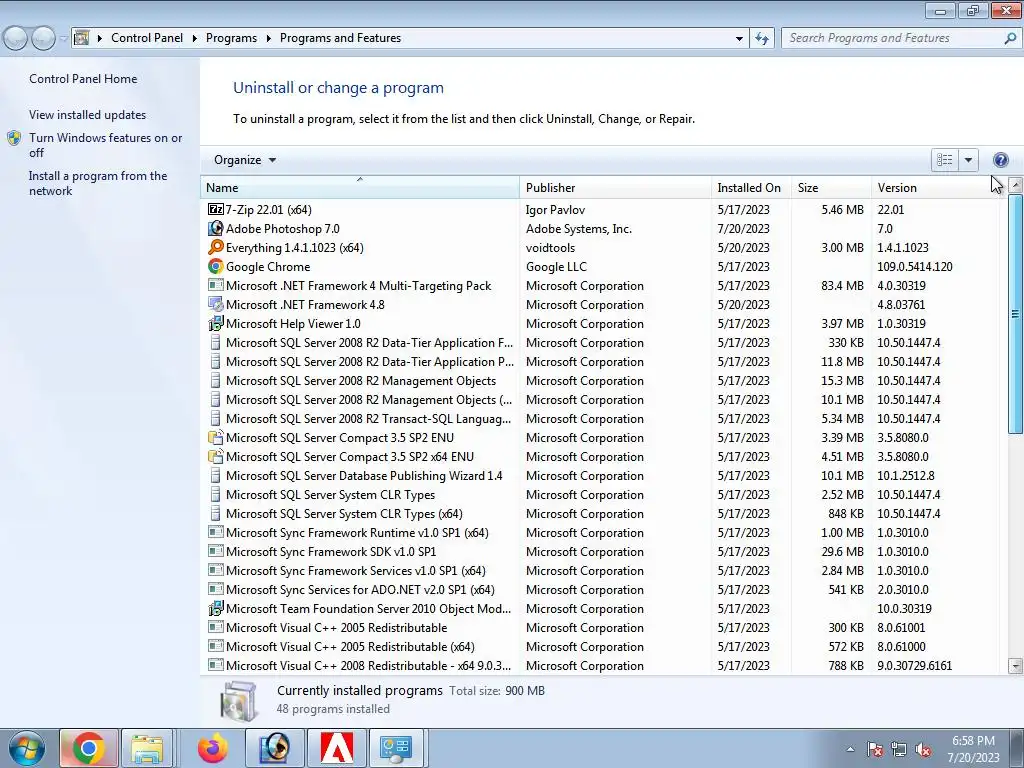The height and width of the screenshot is (768, 1024).
Task: Open the address bar history dropdown
Action: (x=739, y=38)
